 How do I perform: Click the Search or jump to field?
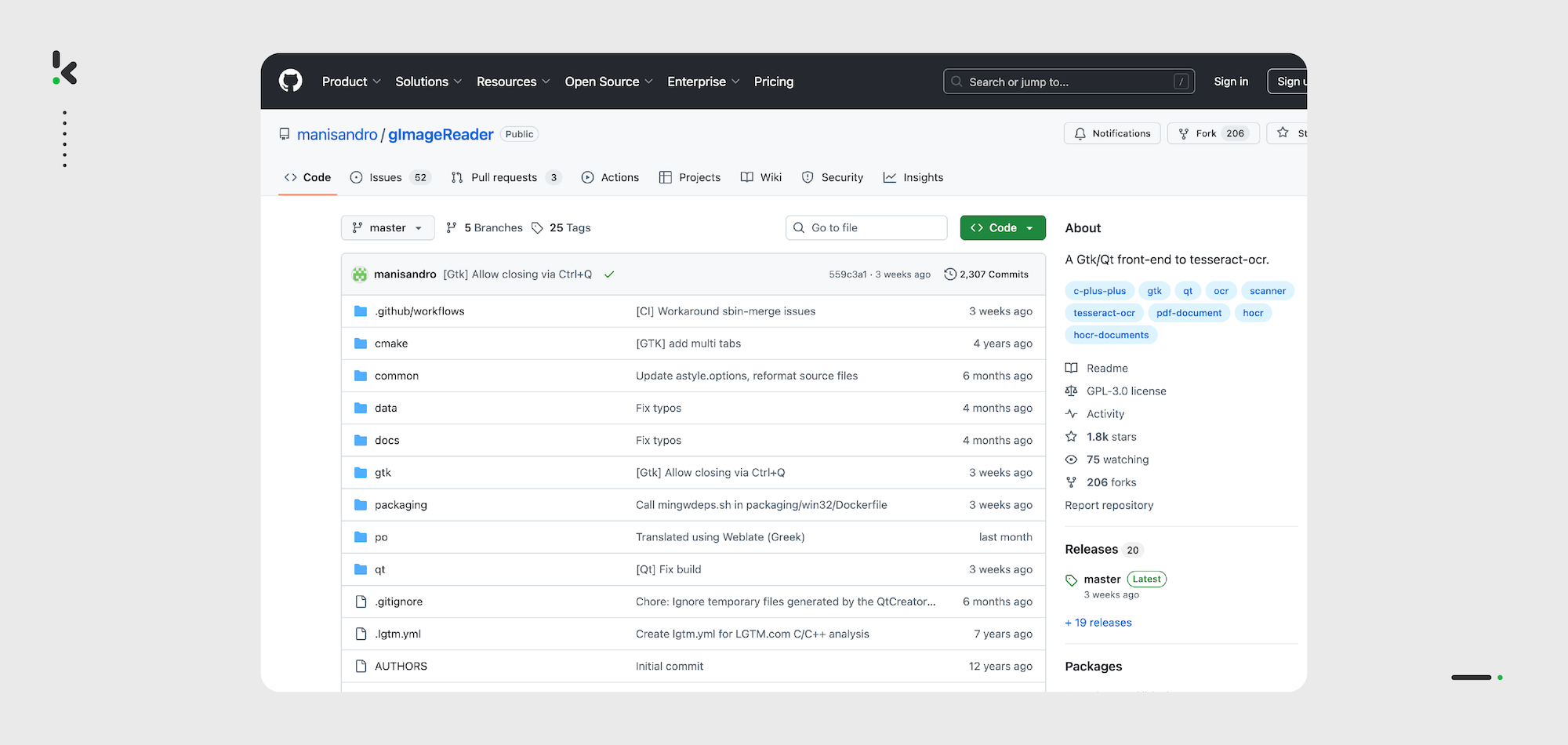1069,82
